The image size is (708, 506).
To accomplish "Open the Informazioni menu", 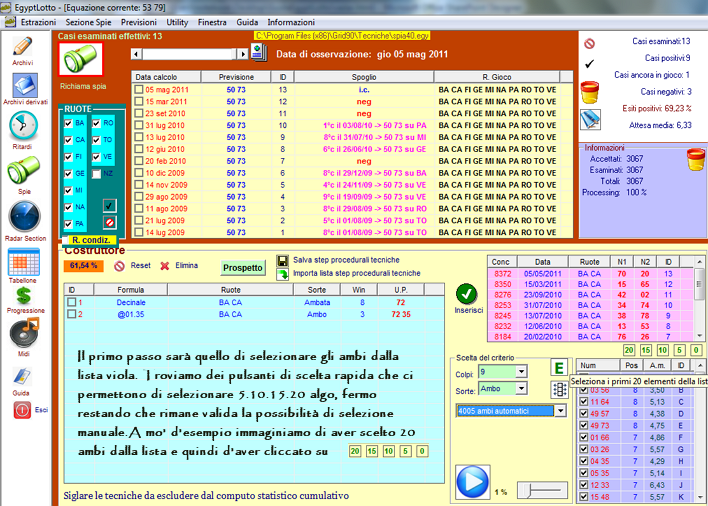I will point(291,22).
